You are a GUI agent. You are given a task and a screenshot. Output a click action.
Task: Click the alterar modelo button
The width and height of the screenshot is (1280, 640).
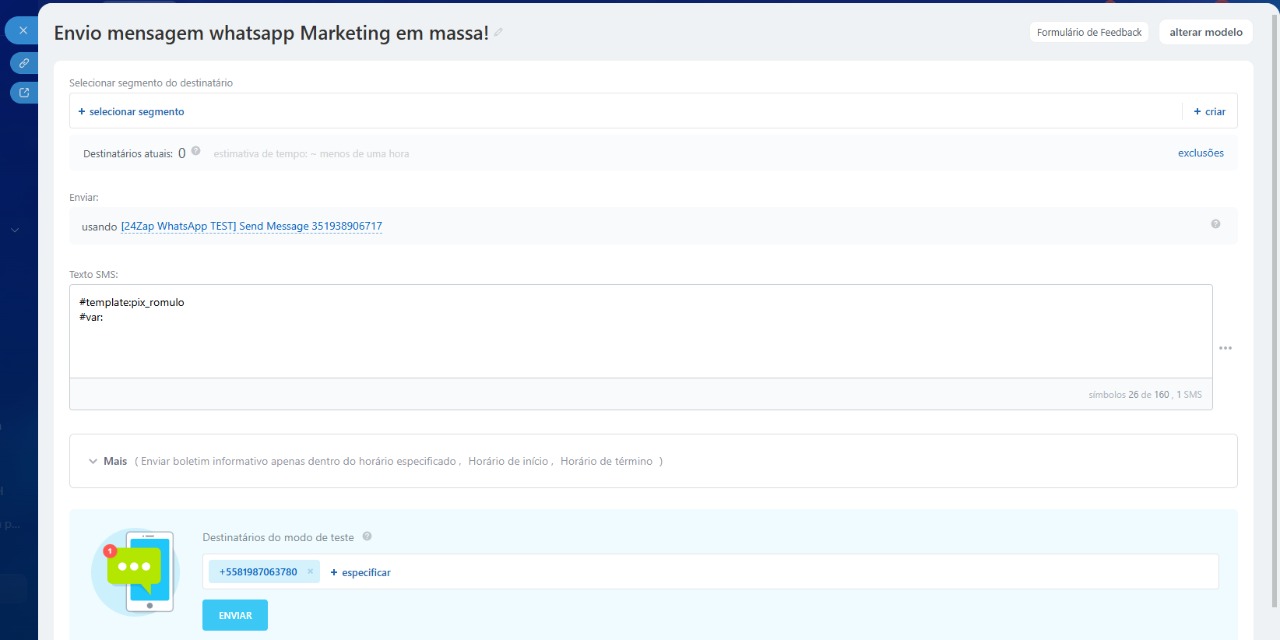pos(1205,32)
